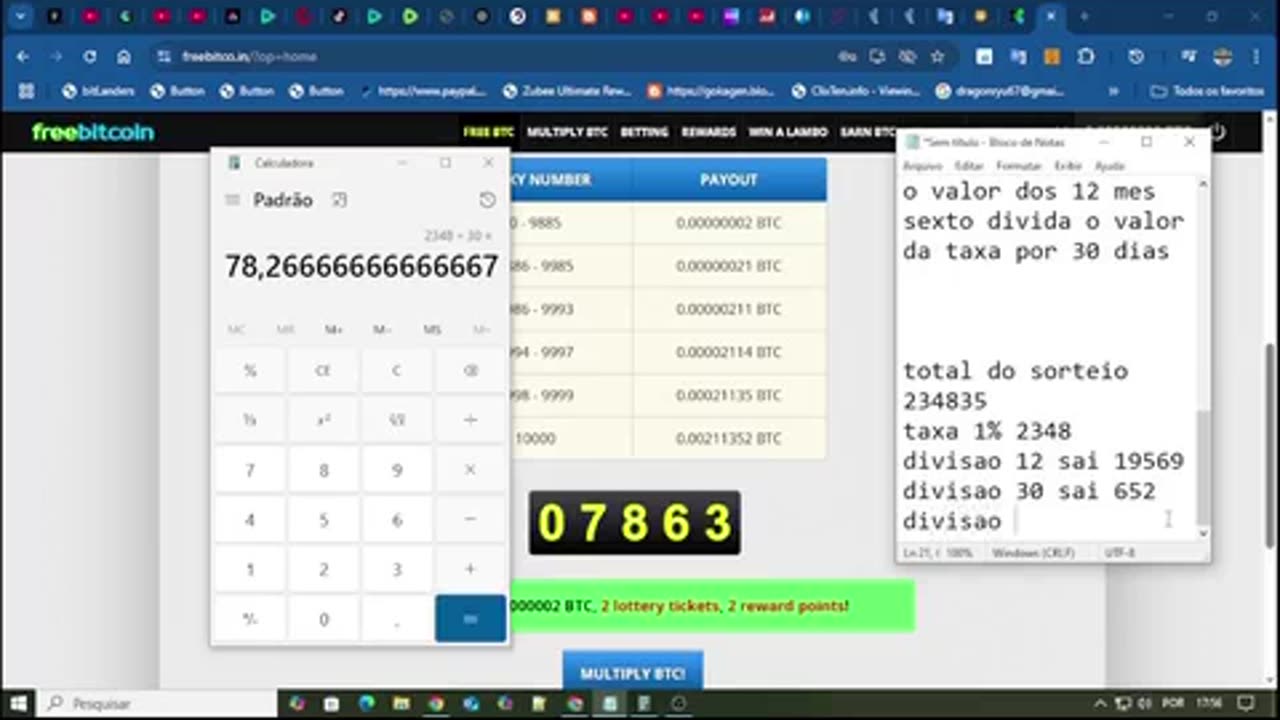The image size is (1280, 720).
Task: Click digit 4 in Calculator
Action: coord(250,520)
